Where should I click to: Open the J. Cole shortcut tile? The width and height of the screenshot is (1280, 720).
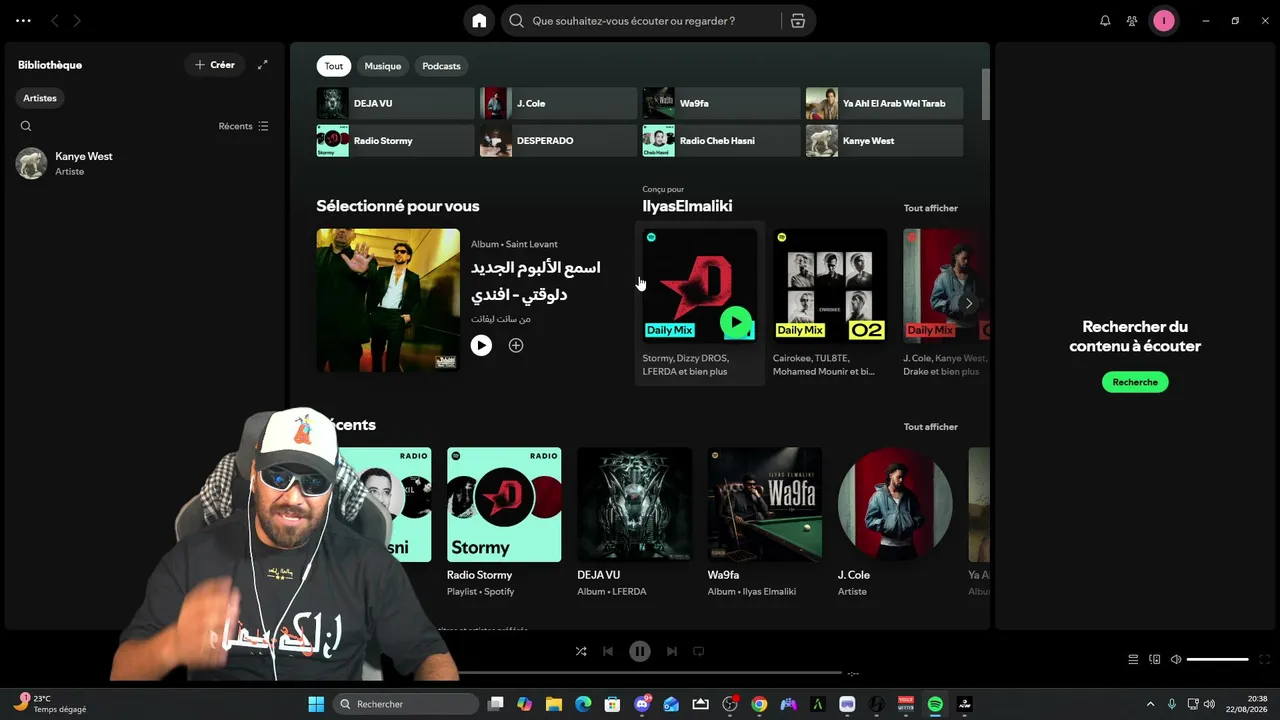(558, 103)
